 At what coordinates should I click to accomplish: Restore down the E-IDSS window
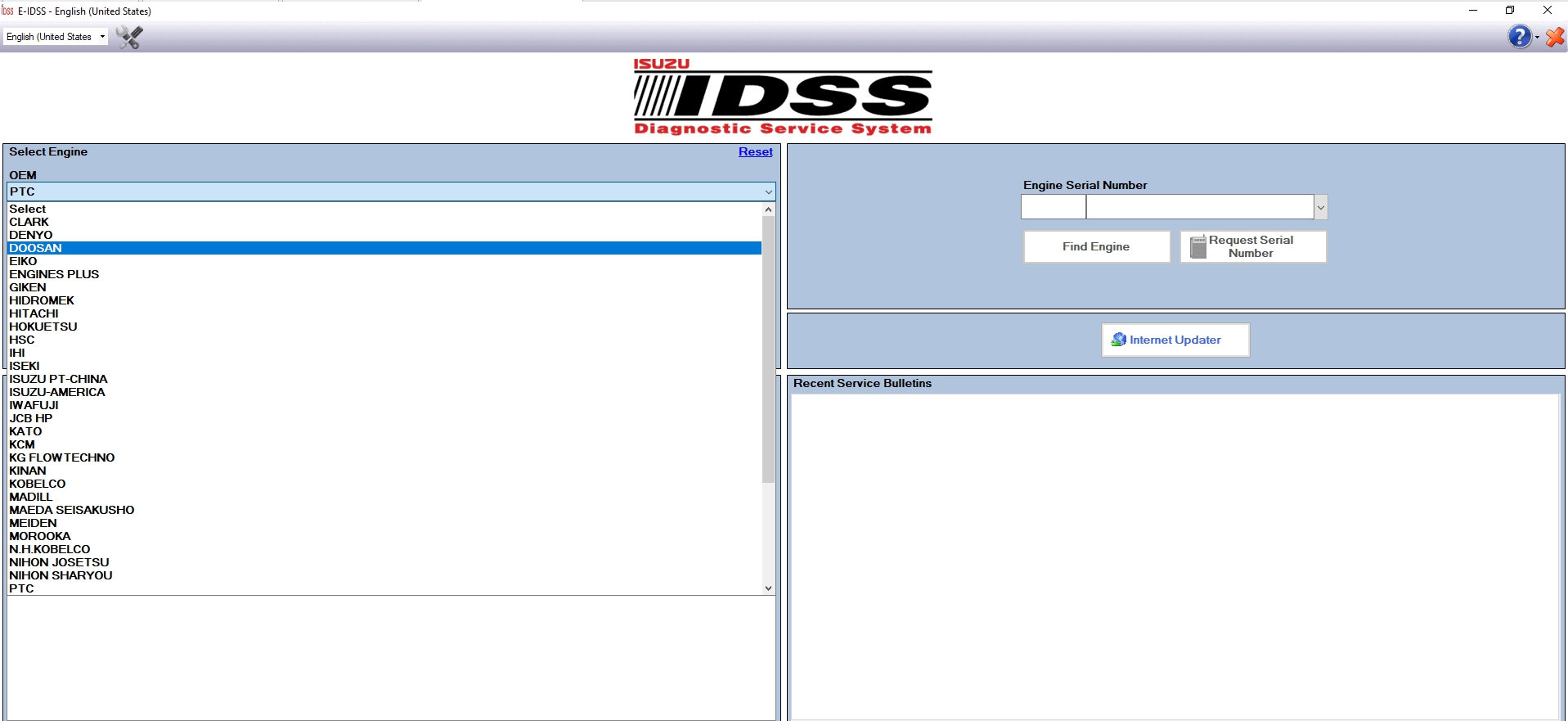[1510, 11]
